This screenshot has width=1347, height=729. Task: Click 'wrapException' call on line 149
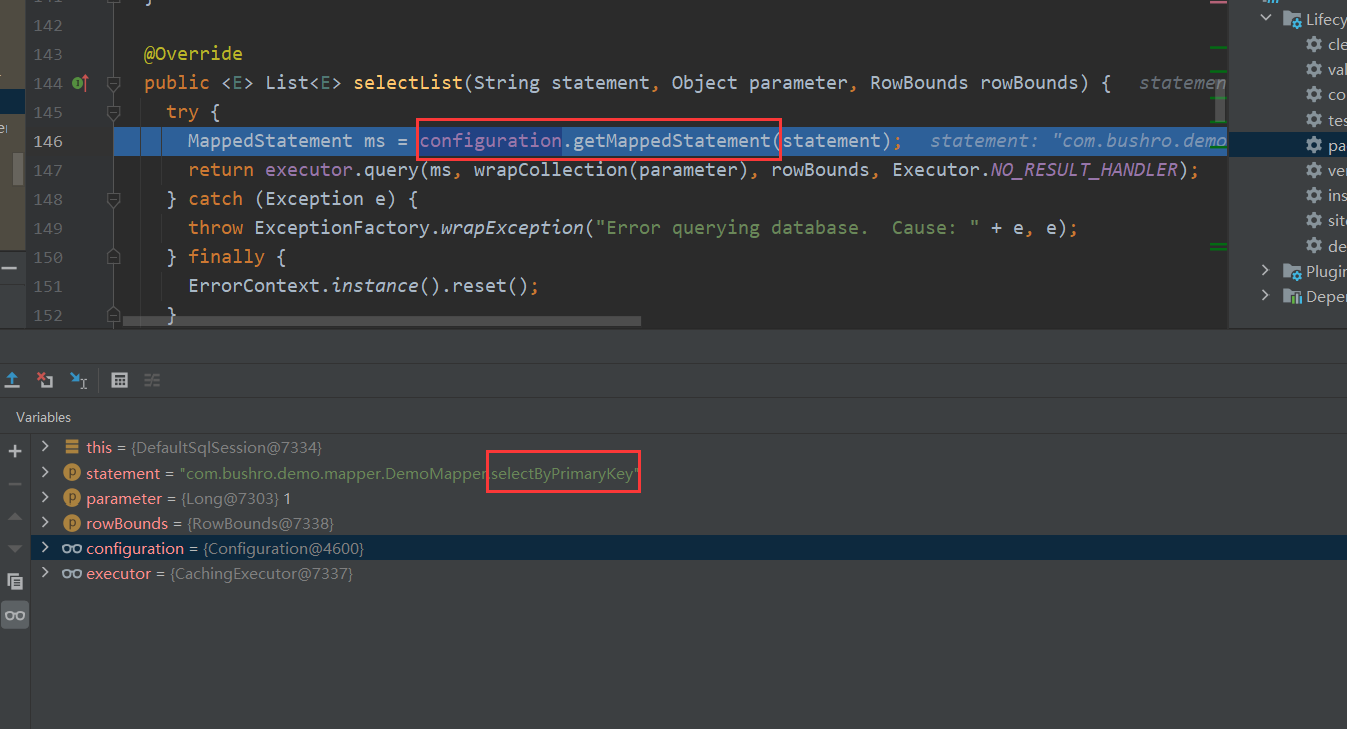point(513,228)
